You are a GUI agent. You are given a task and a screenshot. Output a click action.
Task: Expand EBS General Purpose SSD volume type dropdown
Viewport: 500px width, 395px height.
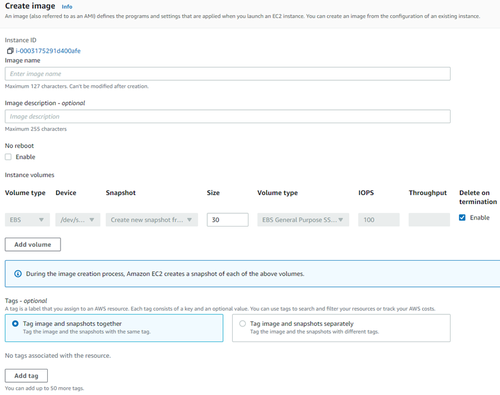[303, 220]
